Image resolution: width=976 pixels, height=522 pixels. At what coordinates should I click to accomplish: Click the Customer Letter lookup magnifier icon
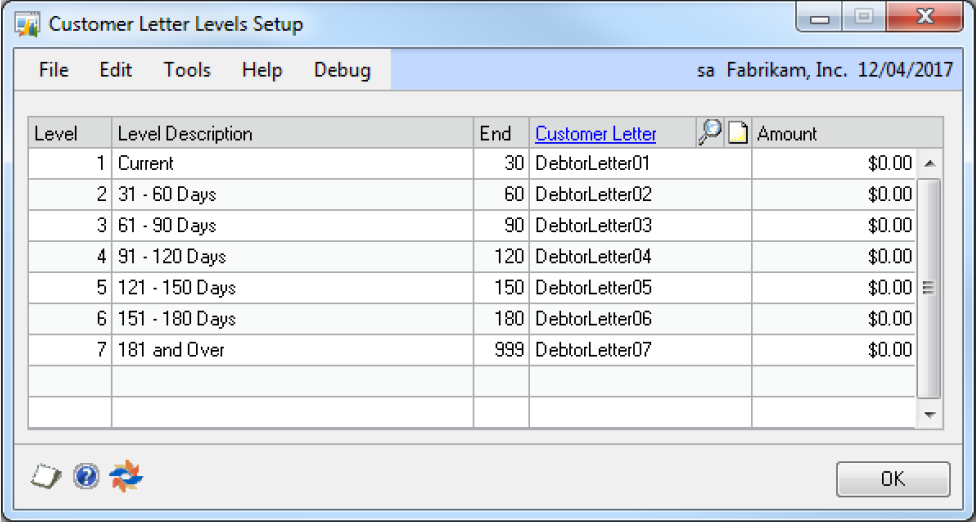(710, 133)
